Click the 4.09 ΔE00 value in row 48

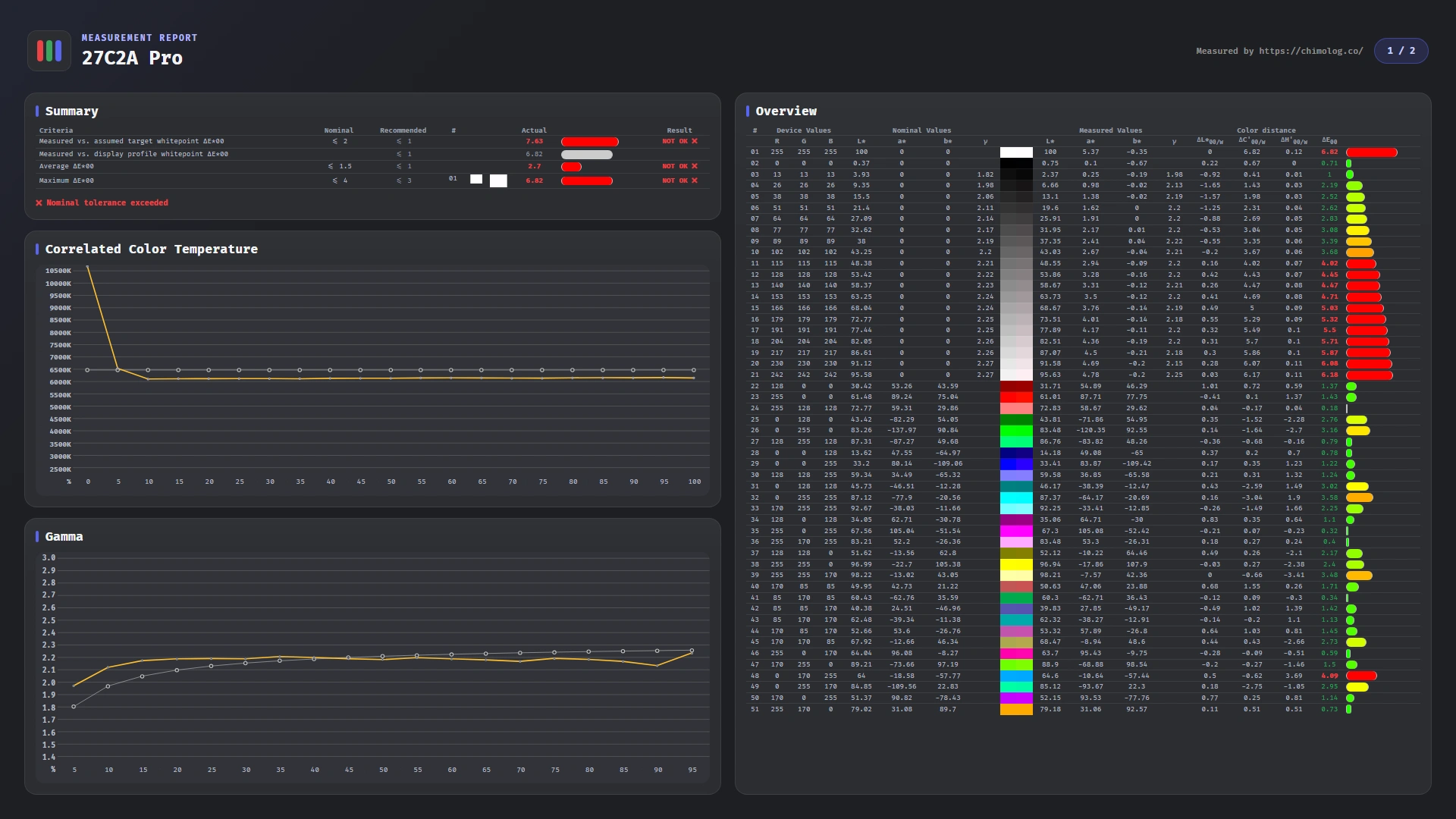1329,676
